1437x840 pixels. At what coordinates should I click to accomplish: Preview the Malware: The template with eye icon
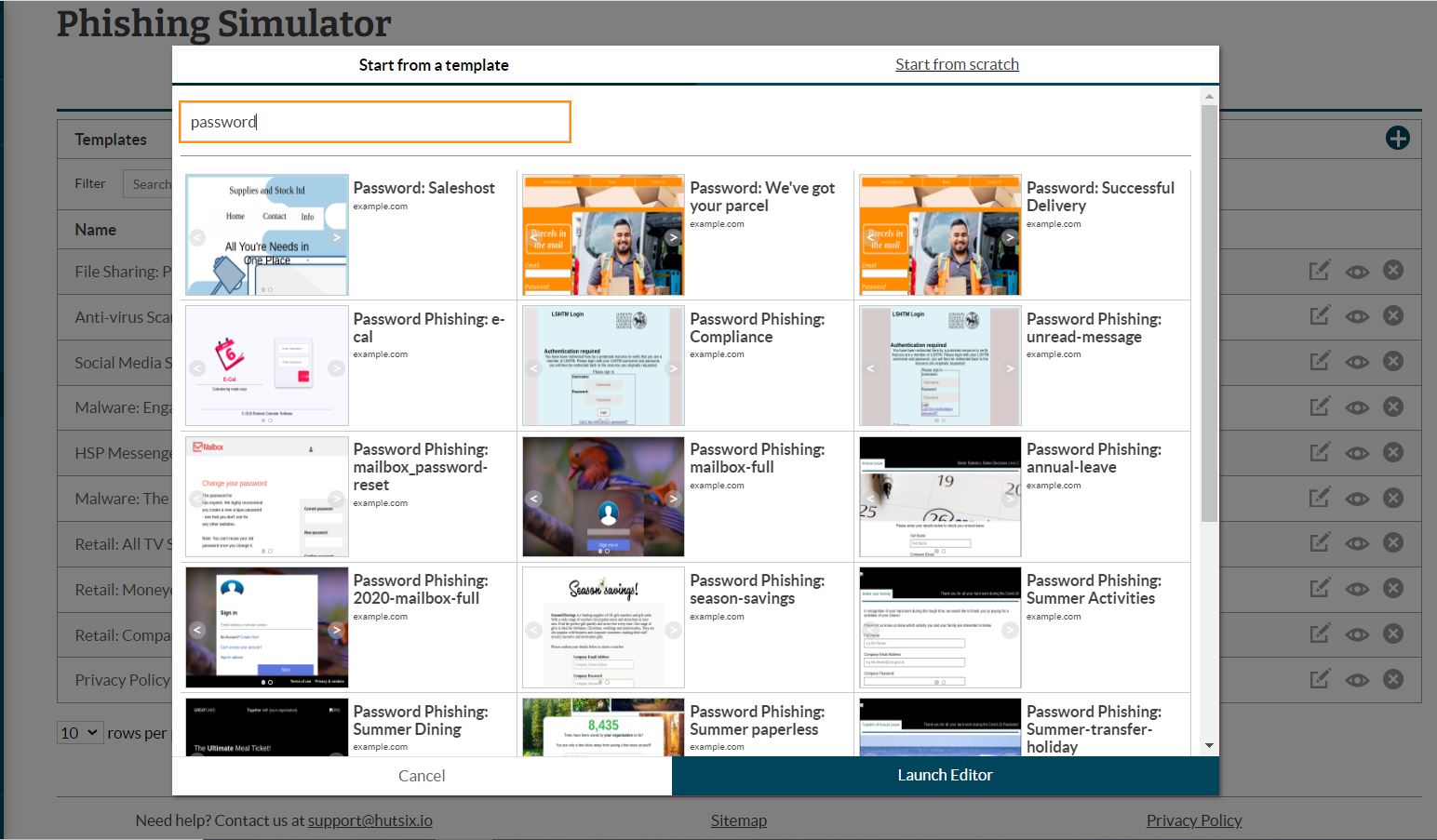click(x=1357, y=499)
